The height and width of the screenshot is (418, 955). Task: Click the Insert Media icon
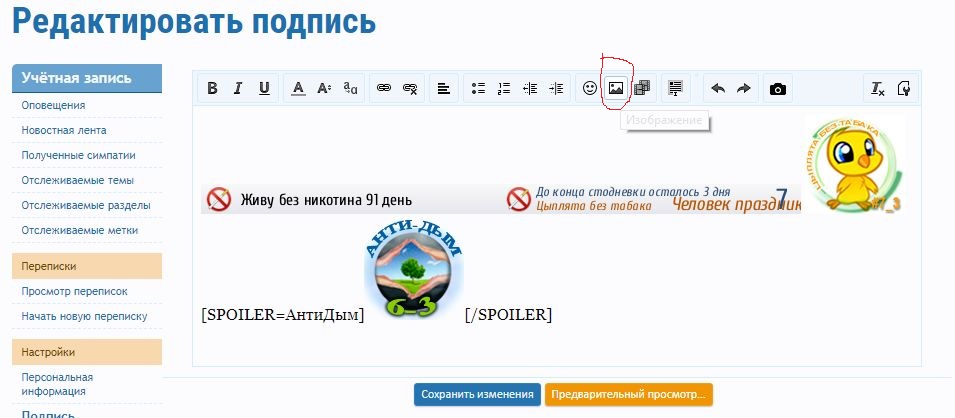[641, 88]
